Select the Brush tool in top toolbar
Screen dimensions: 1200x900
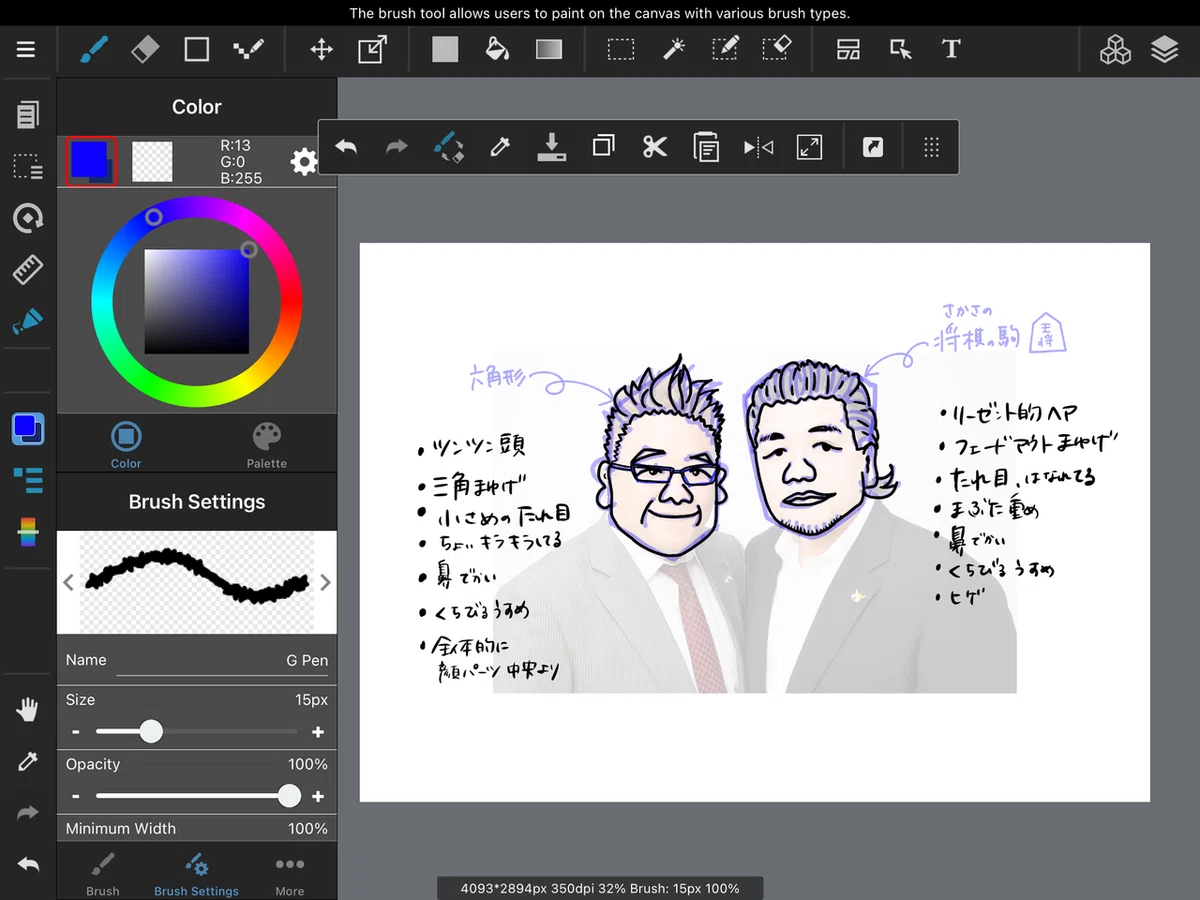(x=94, y=49)
